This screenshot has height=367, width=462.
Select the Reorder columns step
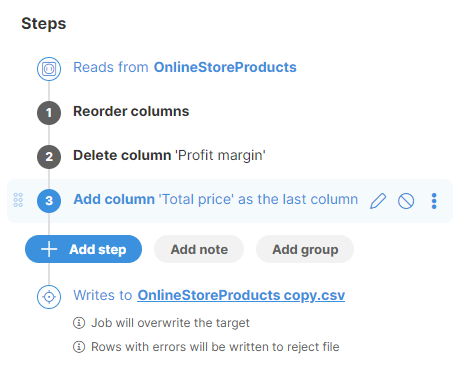pos(131,111)
